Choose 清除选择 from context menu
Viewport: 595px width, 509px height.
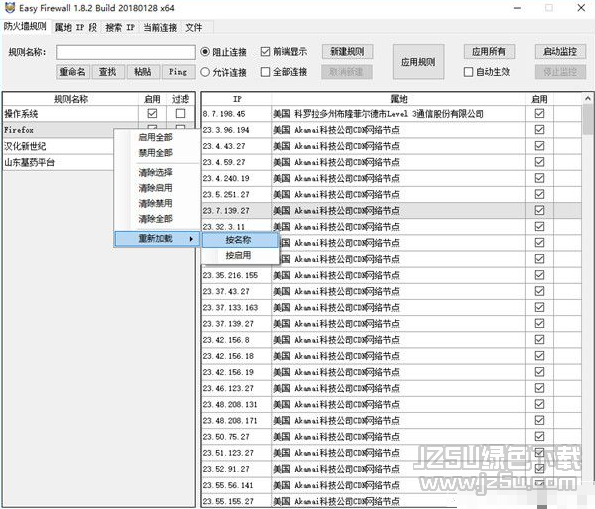pyautogui.click(x=156, y=173)
